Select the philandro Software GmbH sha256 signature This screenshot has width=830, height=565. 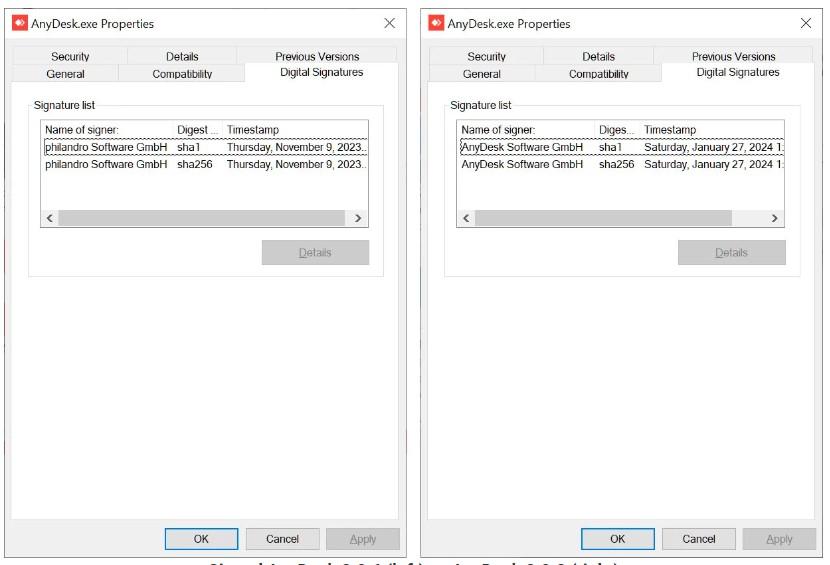point(105,164)
